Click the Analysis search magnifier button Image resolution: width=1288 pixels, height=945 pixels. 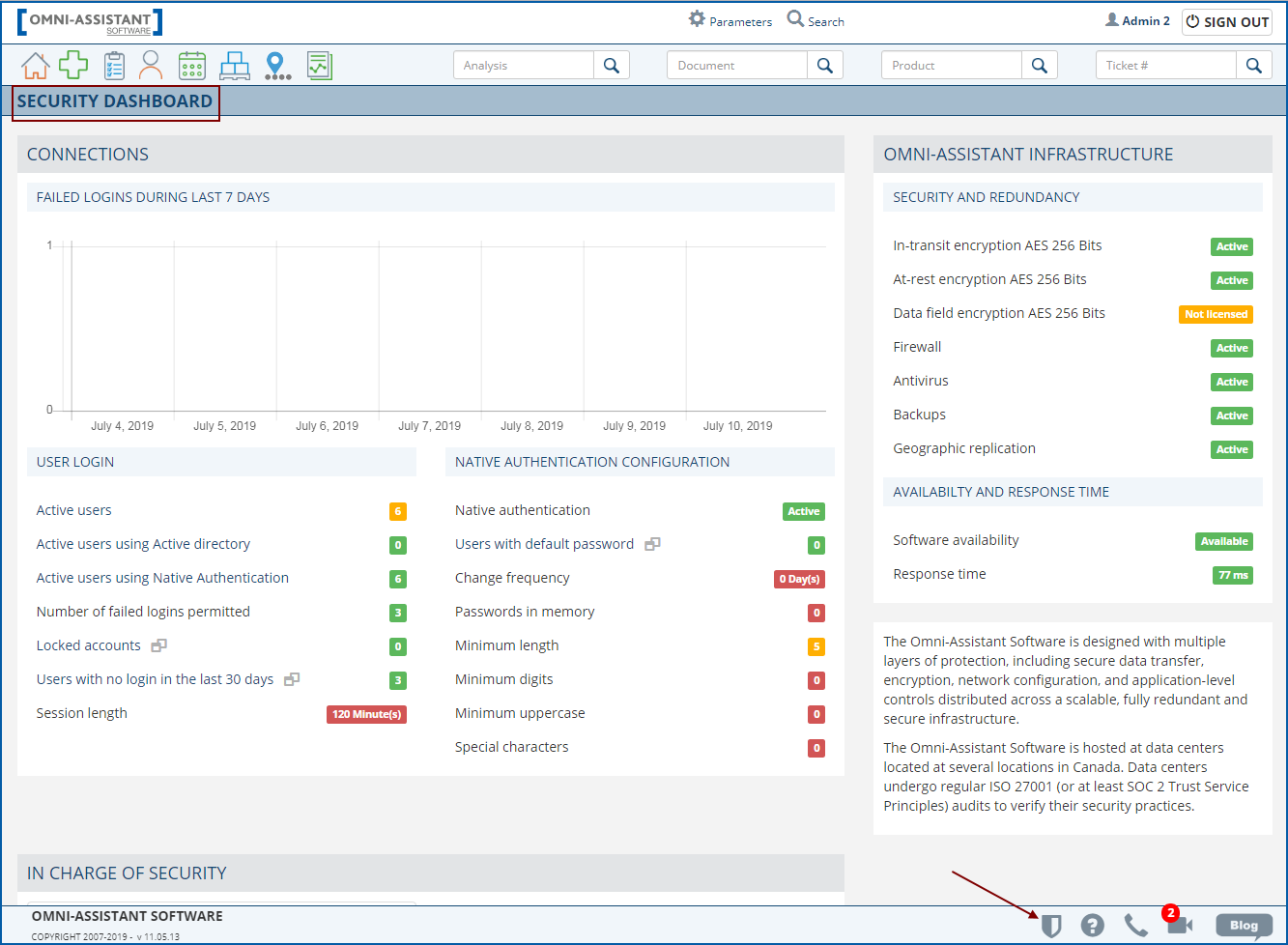[612, 65]
